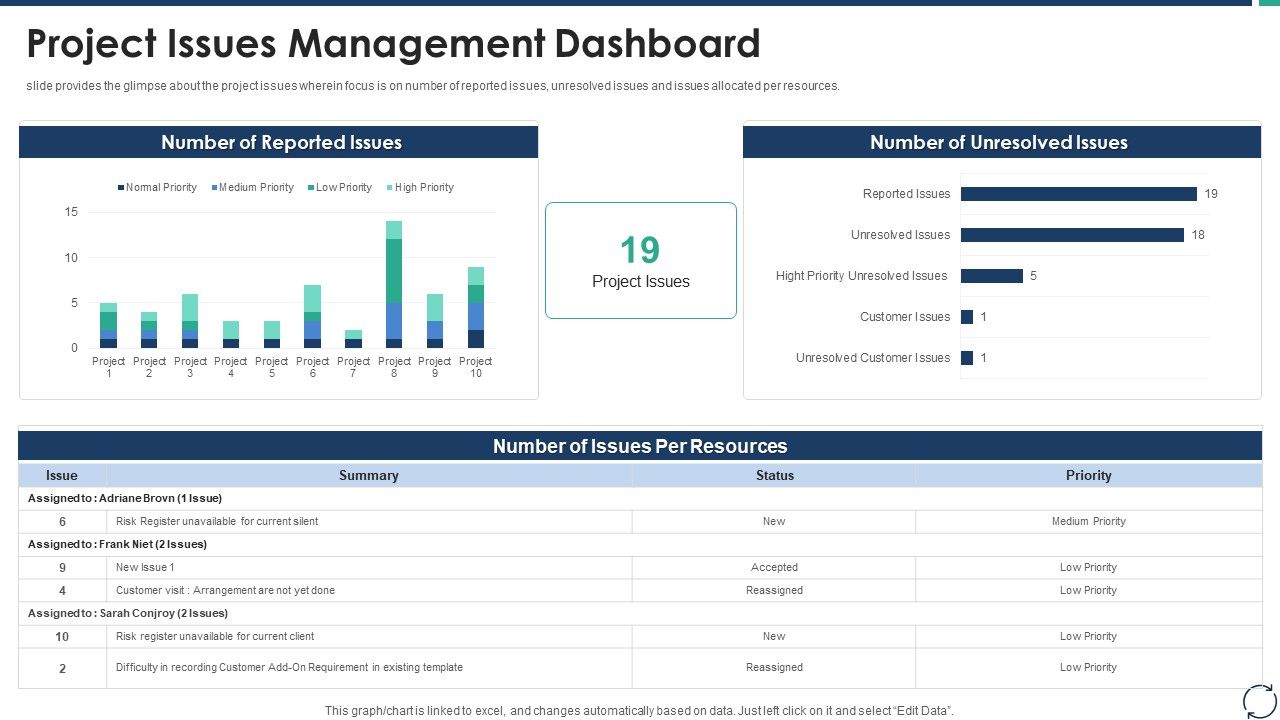Click the Priority column header
The width and height of the screenshot is (1280, 720).
coord(1089,475)
